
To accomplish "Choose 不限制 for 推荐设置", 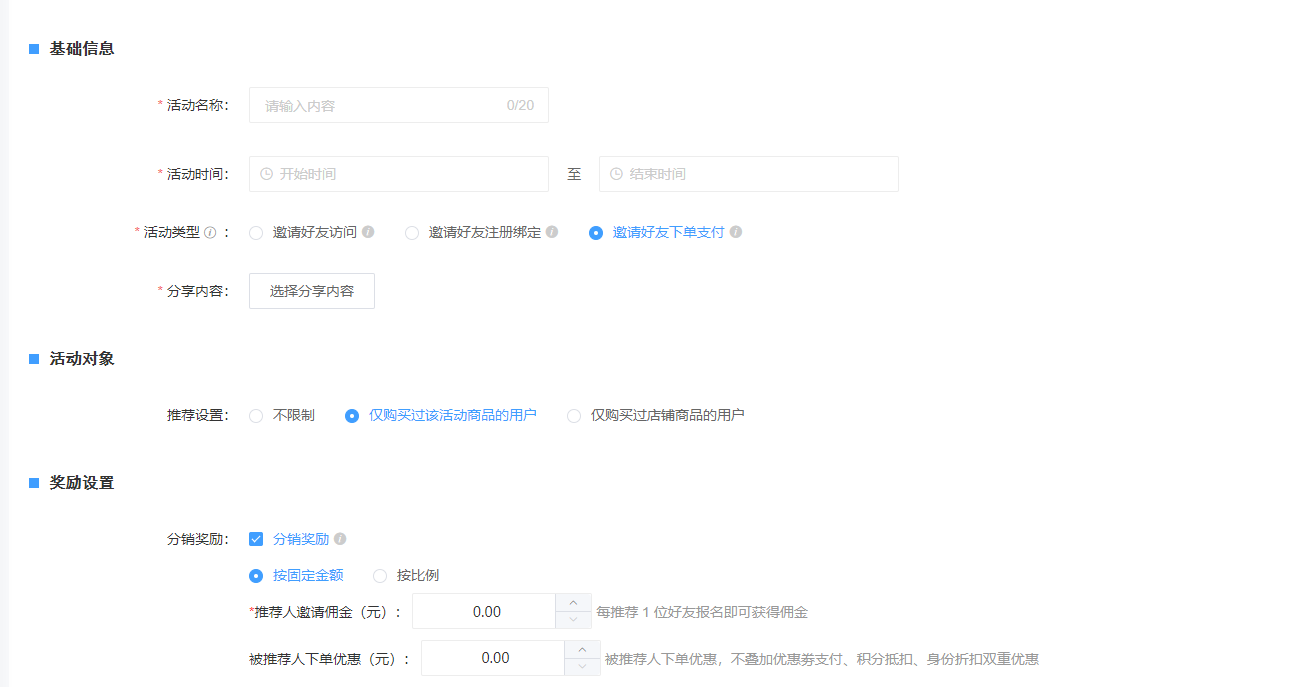I will pyautogui.click(x=256, y=416).
